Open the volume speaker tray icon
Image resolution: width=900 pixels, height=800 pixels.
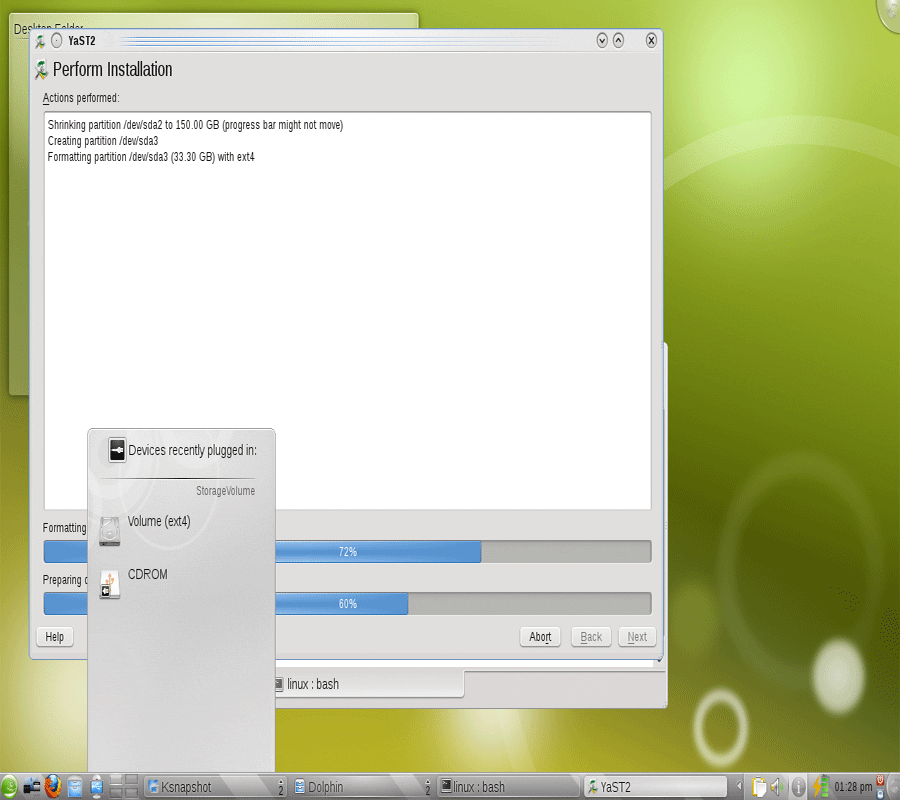[777, 787]
